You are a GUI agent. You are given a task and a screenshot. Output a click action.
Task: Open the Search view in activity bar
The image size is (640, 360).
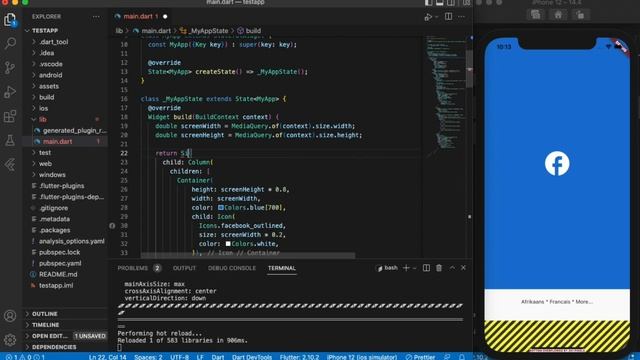[10, 43]
